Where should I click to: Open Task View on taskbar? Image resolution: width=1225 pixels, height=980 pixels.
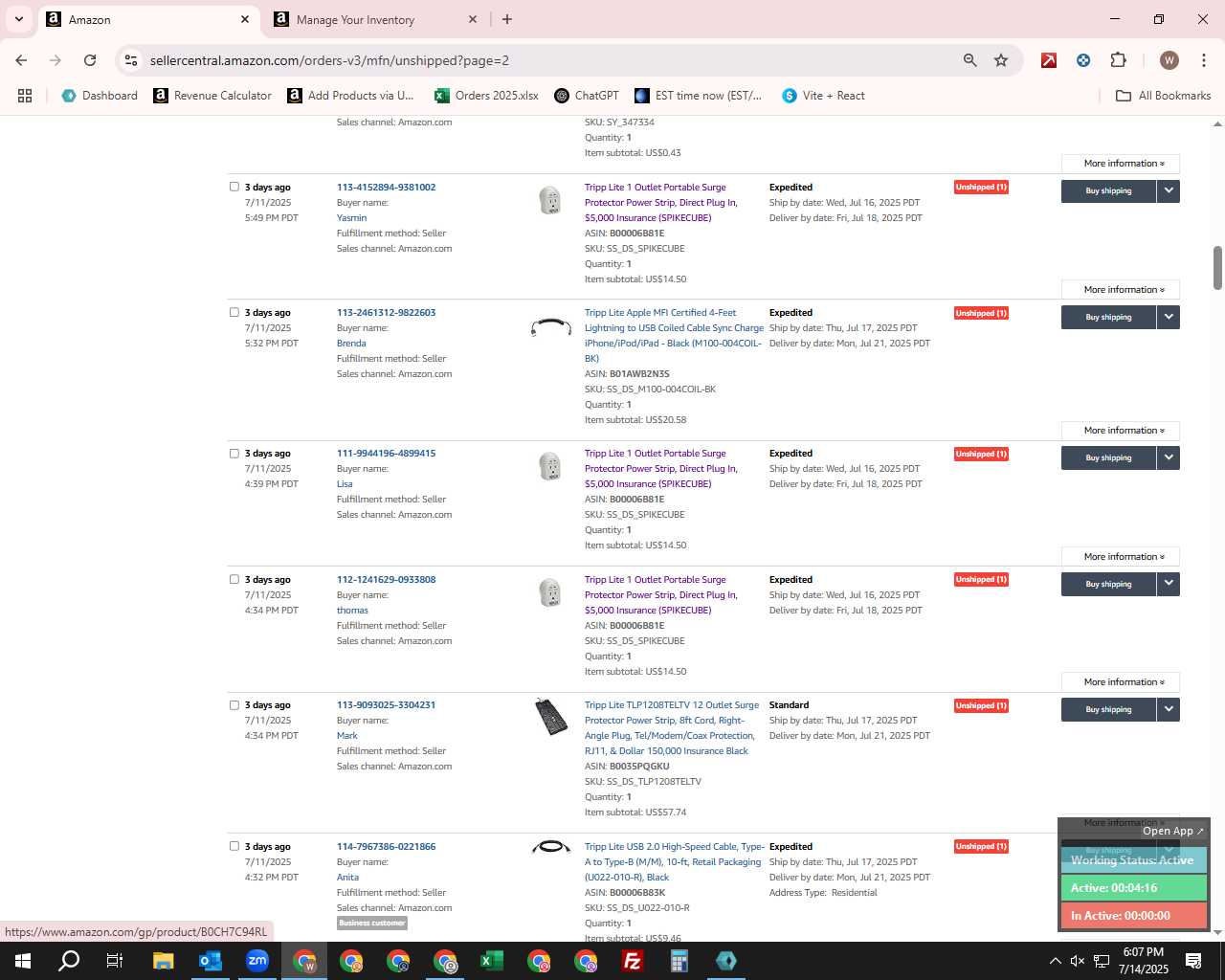tap(115, 961)
